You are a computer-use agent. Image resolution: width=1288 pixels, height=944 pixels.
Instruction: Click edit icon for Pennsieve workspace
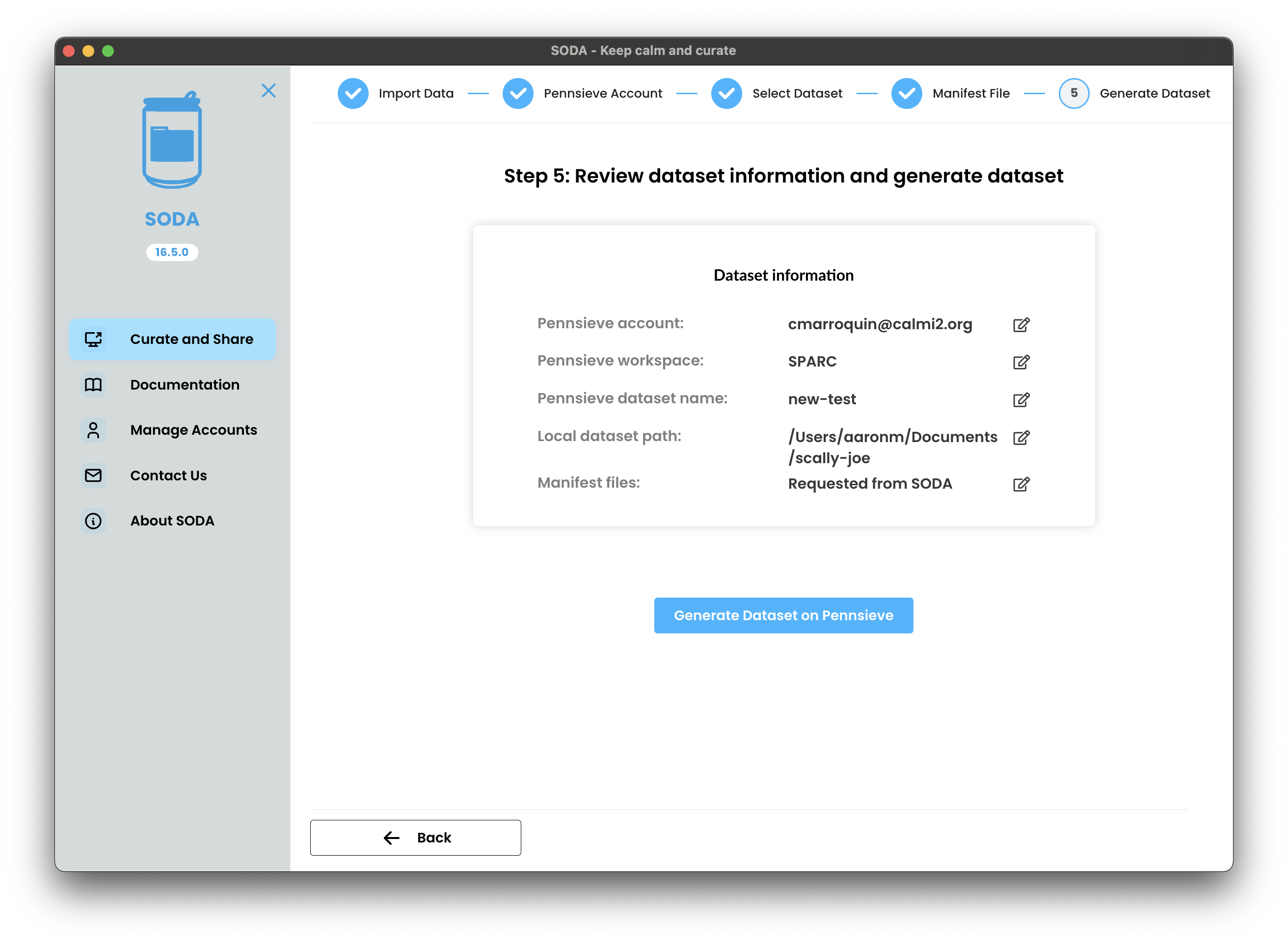click(1021, 362)
